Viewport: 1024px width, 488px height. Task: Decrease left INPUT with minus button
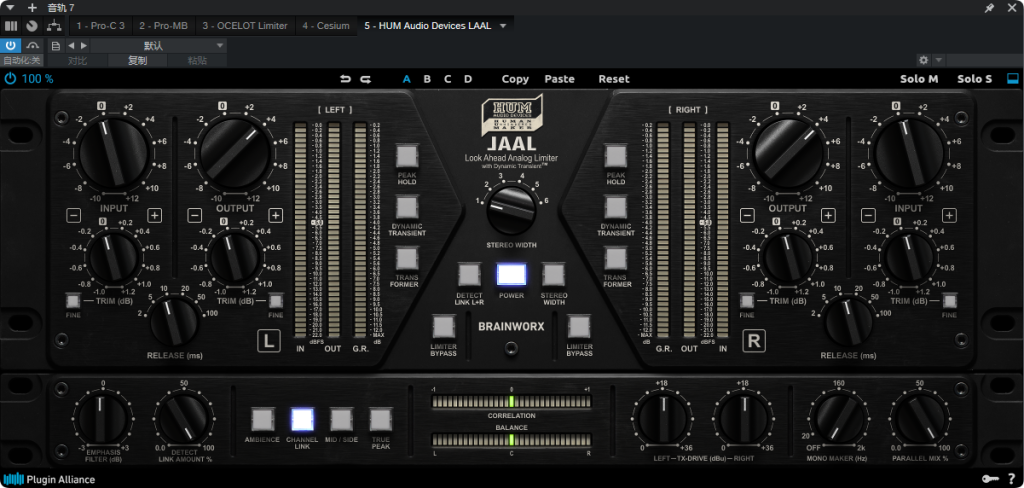coord(74,215)
